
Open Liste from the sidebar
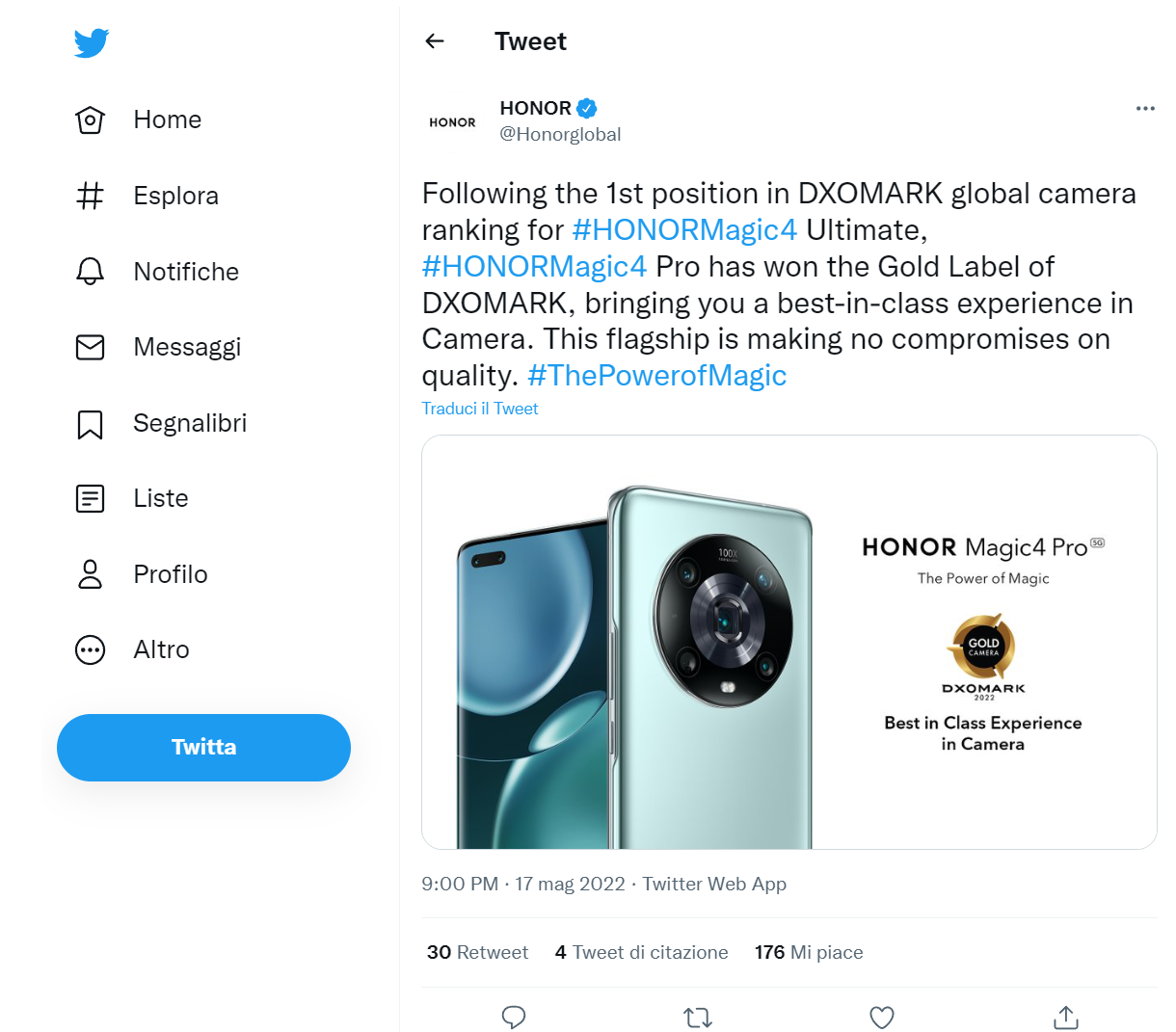(x=160, y=499)
